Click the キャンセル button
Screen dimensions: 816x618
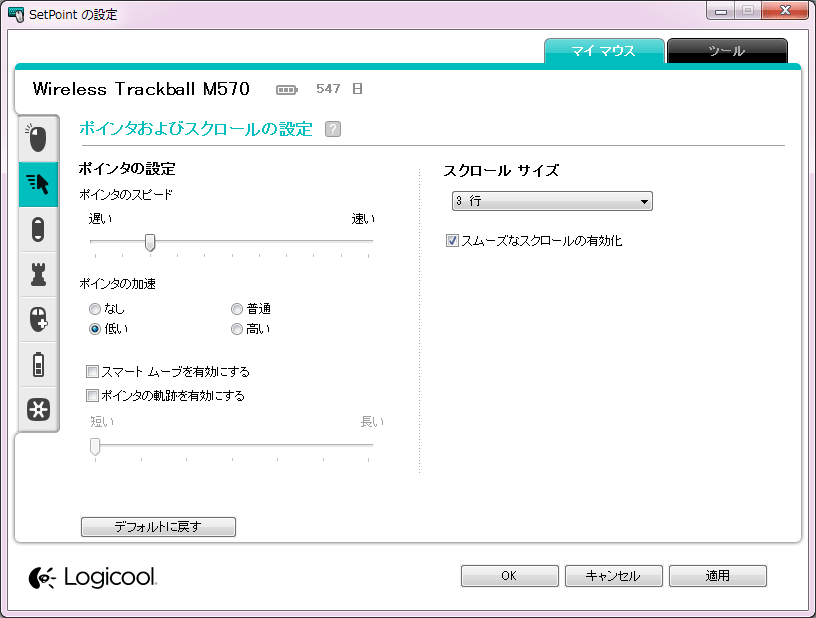(x=614, y=576)
